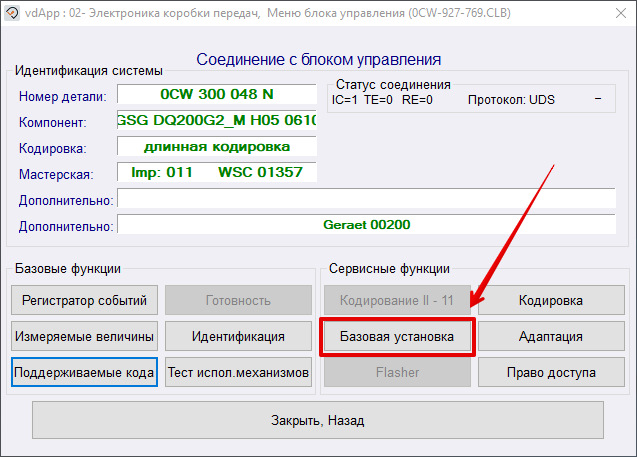
Task: Click the Сервисные функции group label
Action: (389, 269)
